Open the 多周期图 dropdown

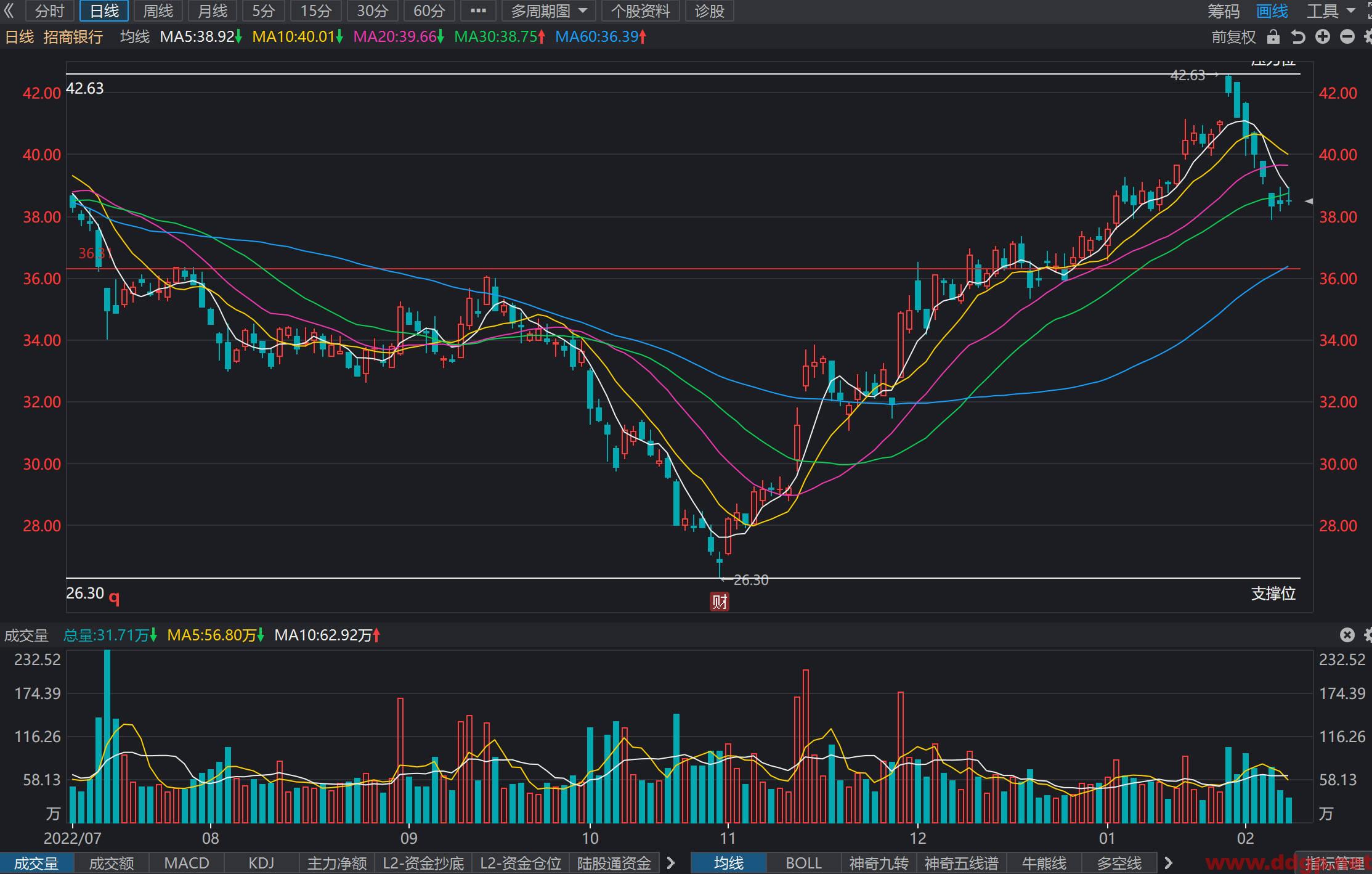coord(548,10)
